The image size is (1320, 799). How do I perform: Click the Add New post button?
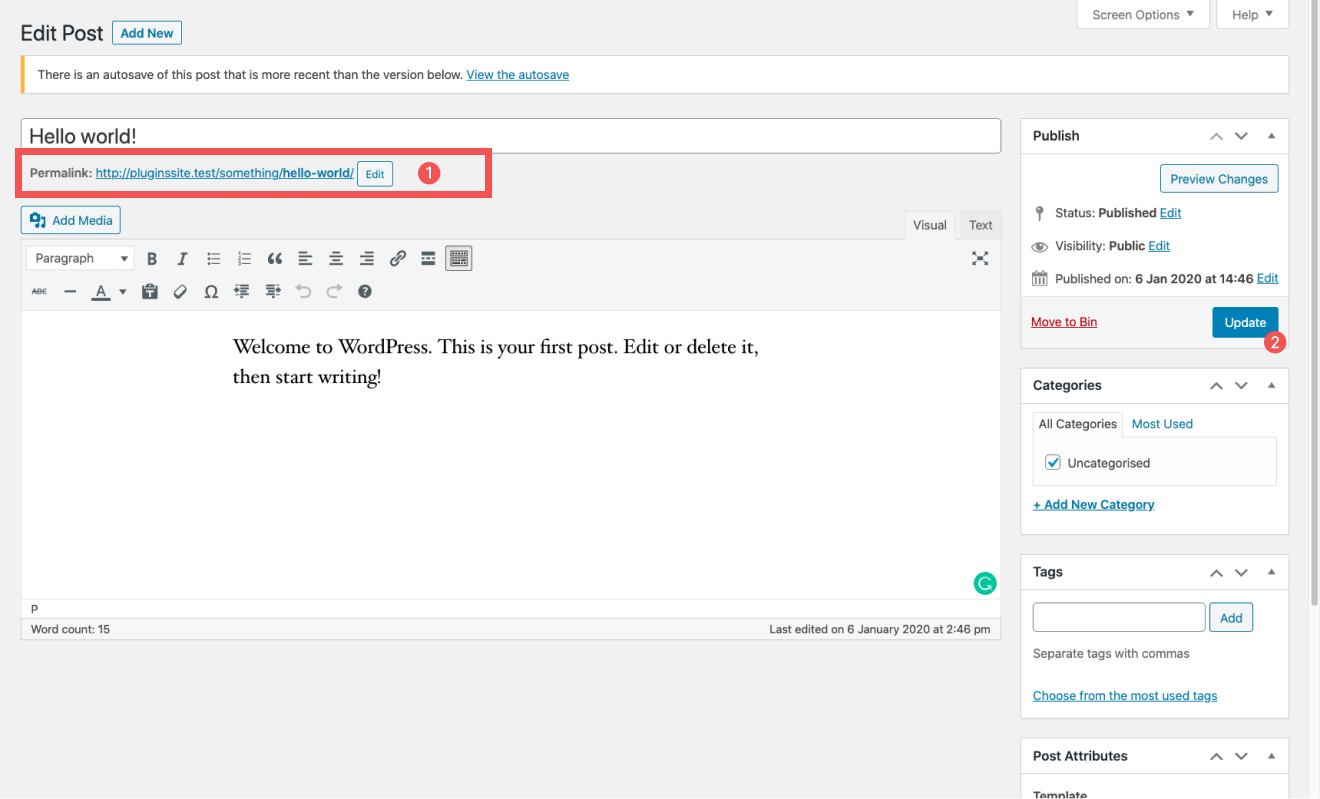point(147,33)
